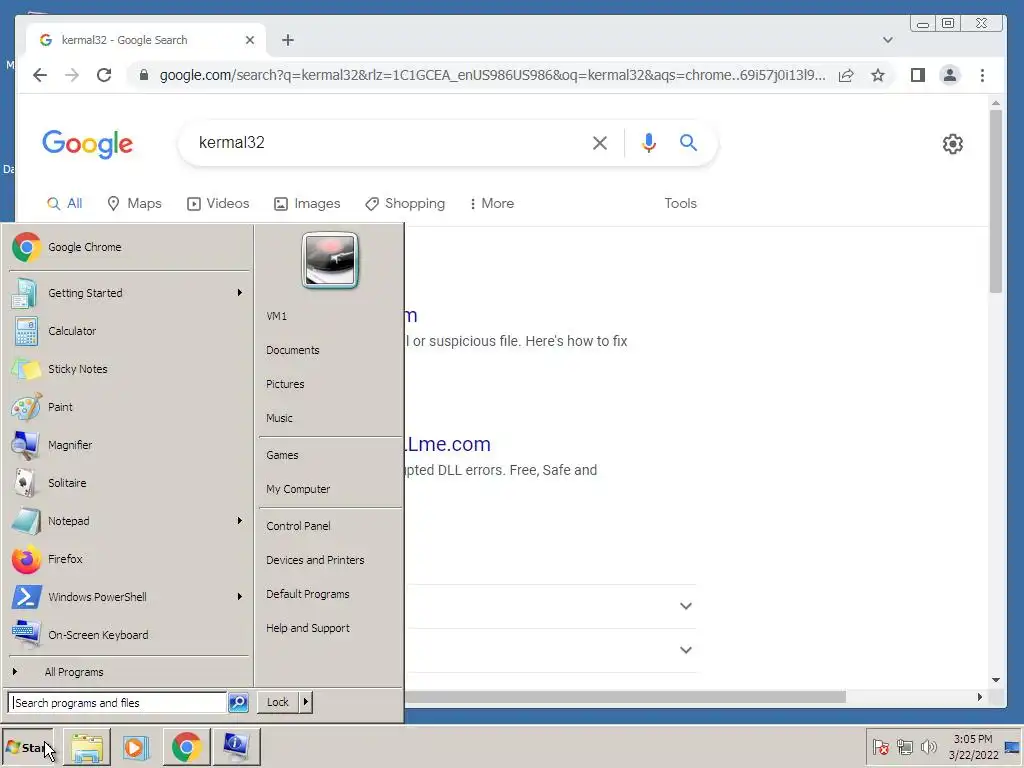Start voice search microphone
The image size is (1024, 768).
click(648, 143)
